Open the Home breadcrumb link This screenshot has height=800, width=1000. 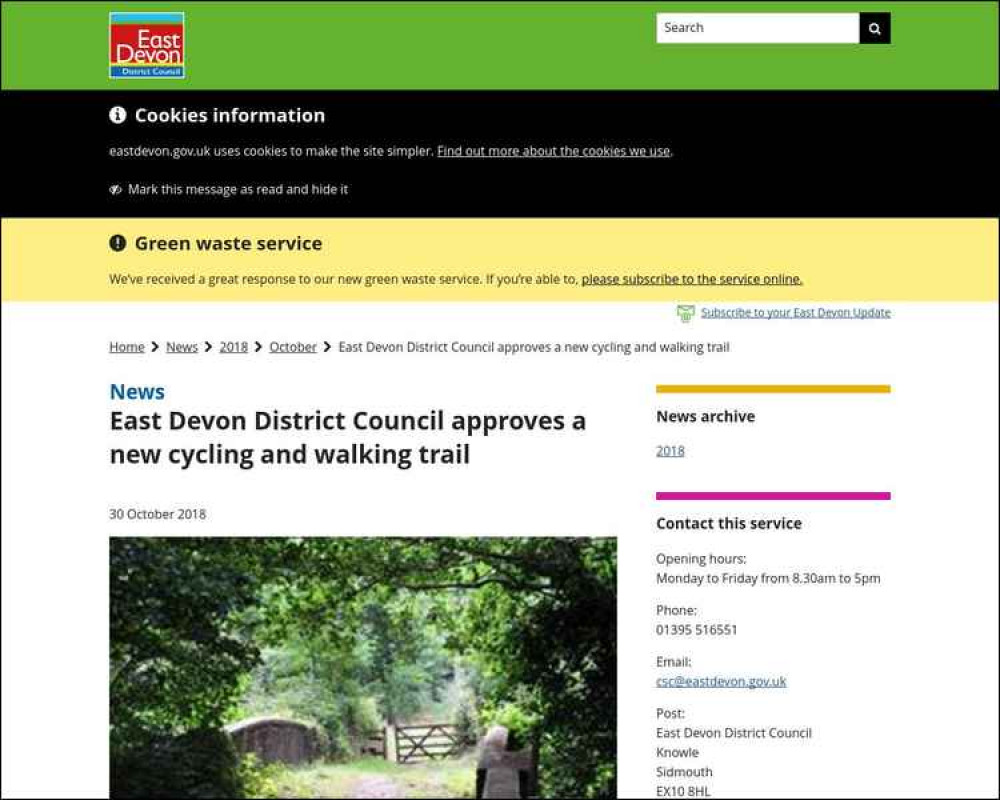pyautogui.click(x=127, y=347)
